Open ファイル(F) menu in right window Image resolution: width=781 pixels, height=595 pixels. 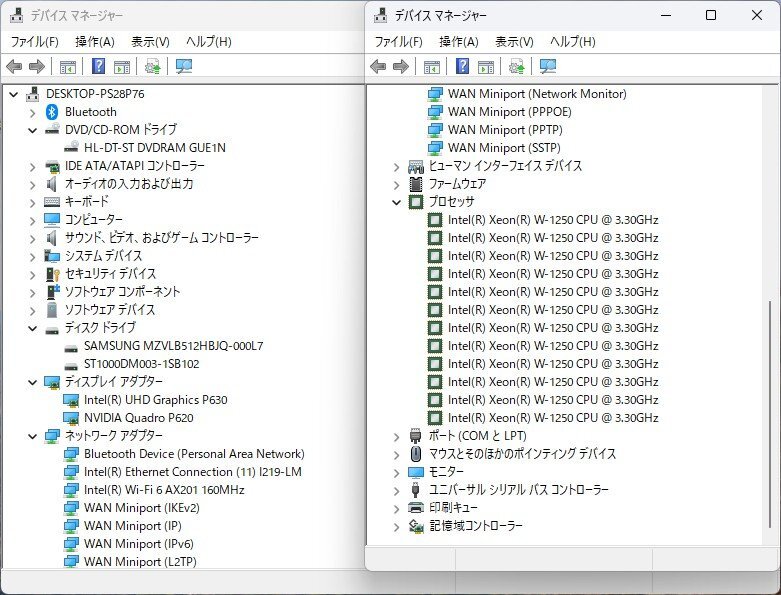pos(398,42)
